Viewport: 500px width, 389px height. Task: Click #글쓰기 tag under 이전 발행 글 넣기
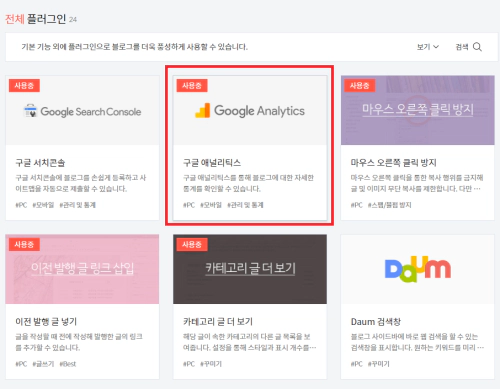pyautogui.click(x=43, y=364)
